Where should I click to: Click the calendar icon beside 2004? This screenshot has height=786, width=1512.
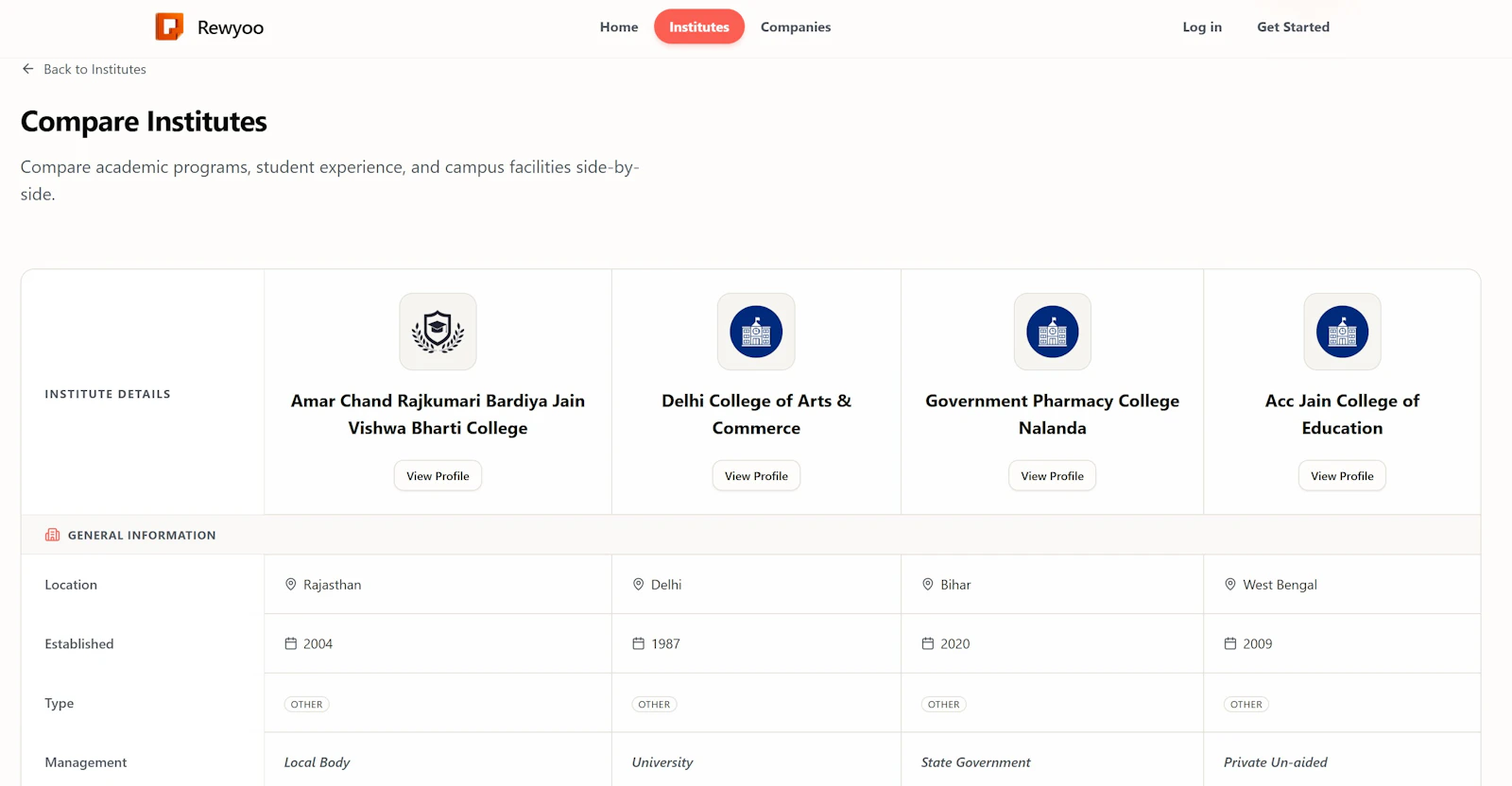pos(291,643)
